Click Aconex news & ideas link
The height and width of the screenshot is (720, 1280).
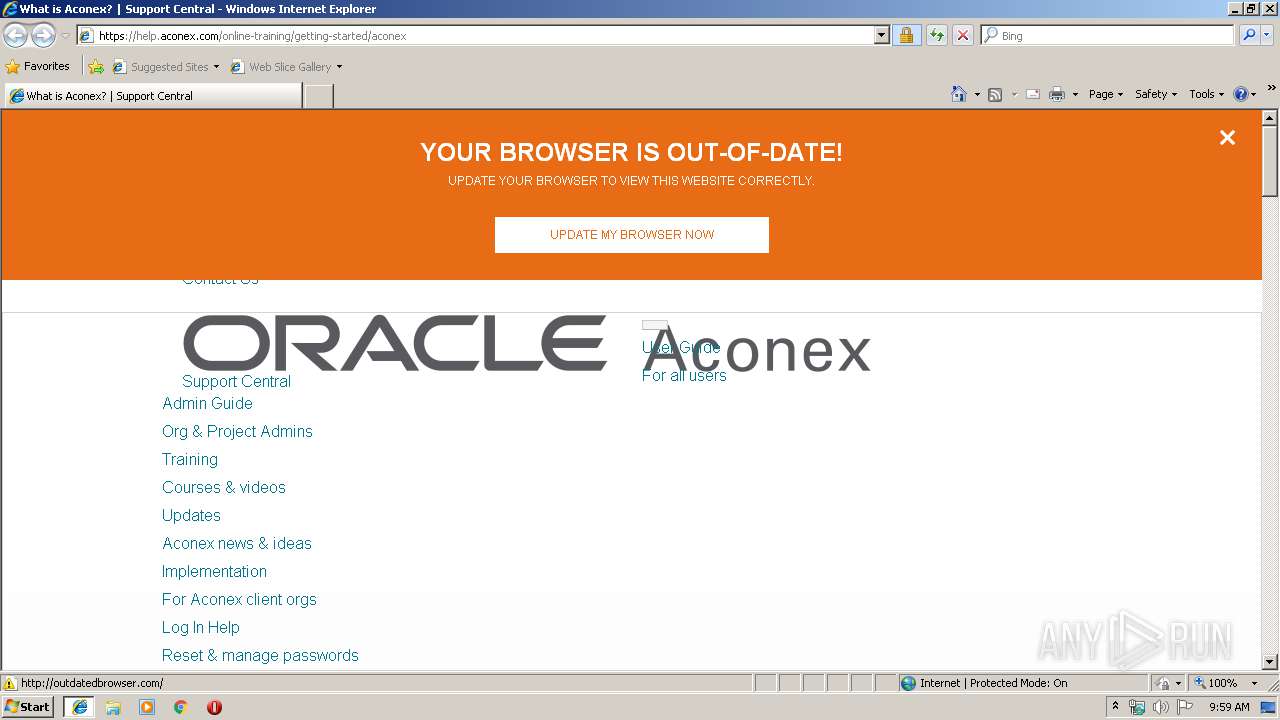(x=237, y=543)
